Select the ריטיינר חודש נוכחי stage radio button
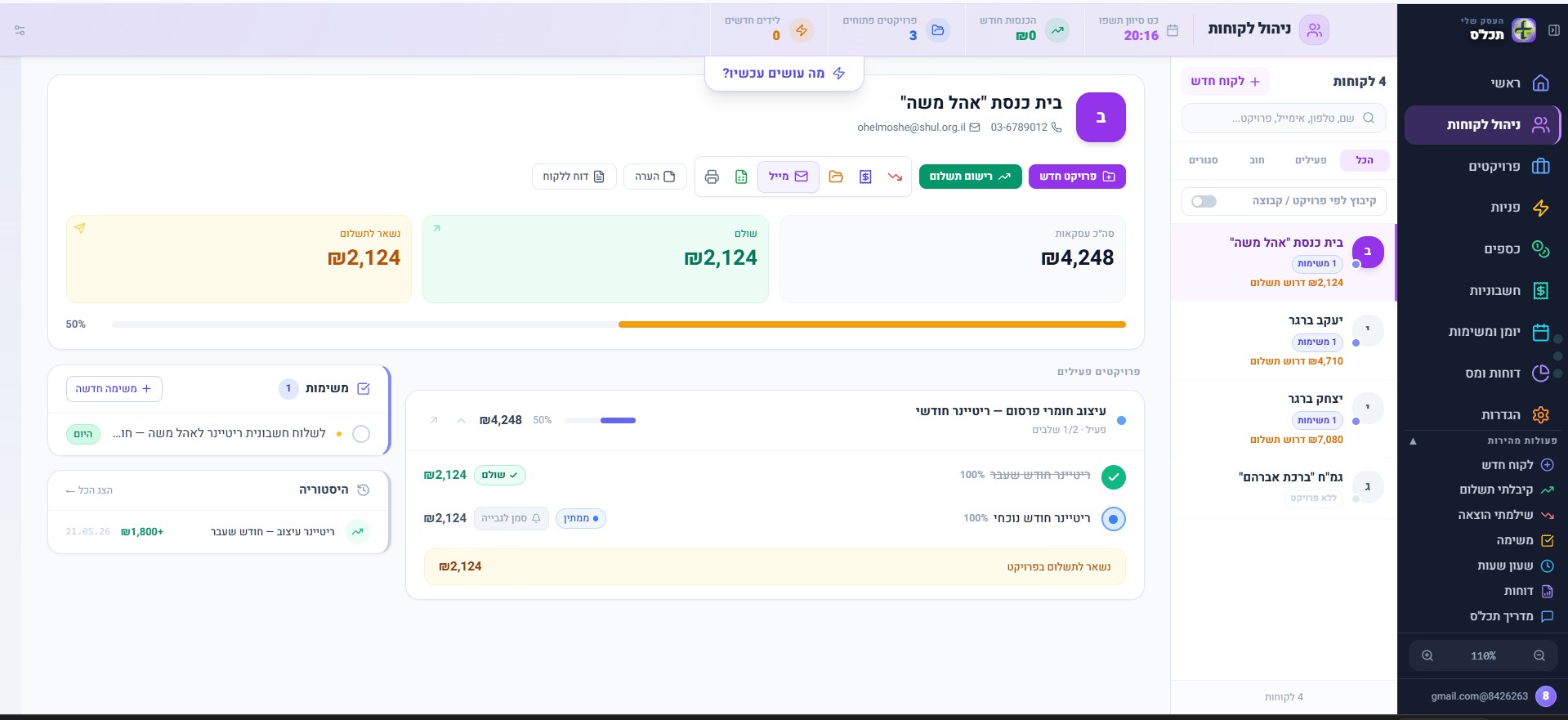Viewport: 1568px width, 720px height. (x=1113, y=518)
